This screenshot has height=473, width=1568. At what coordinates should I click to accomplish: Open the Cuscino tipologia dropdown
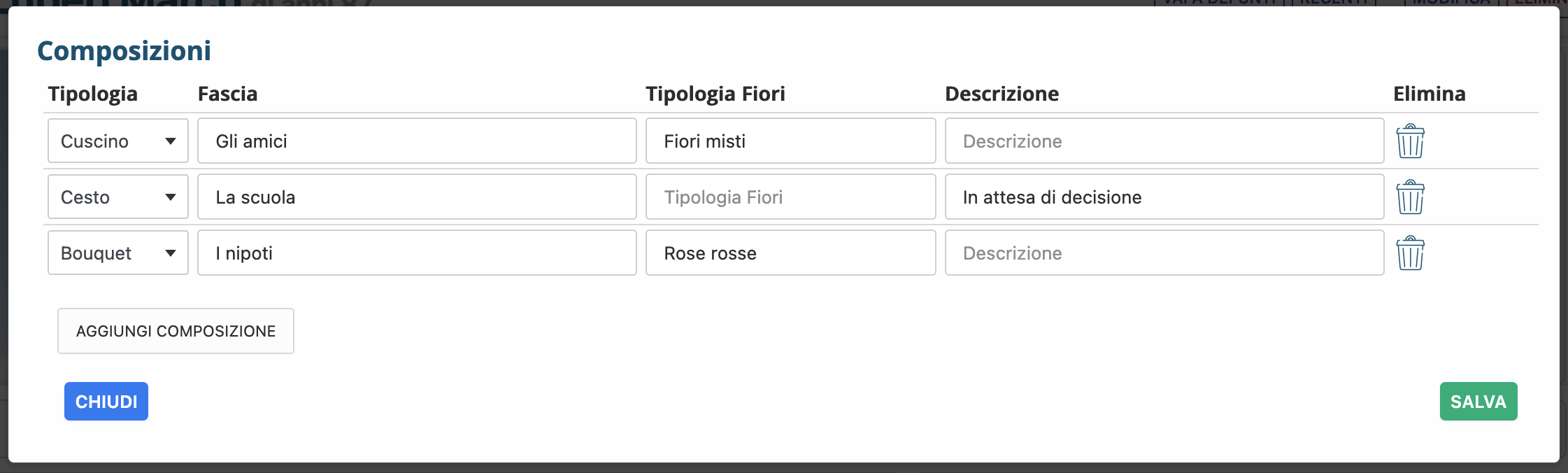[x=118, y=141]
